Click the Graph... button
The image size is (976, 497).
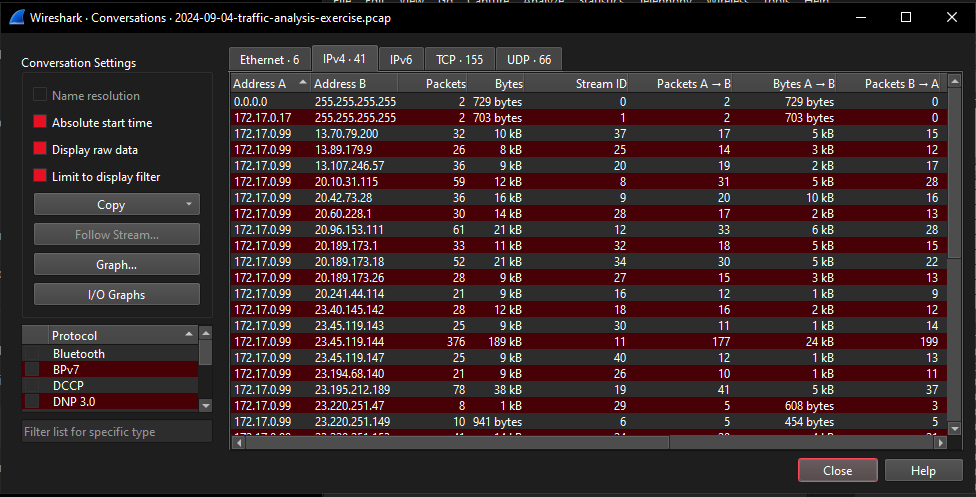(x=116, y=264)
